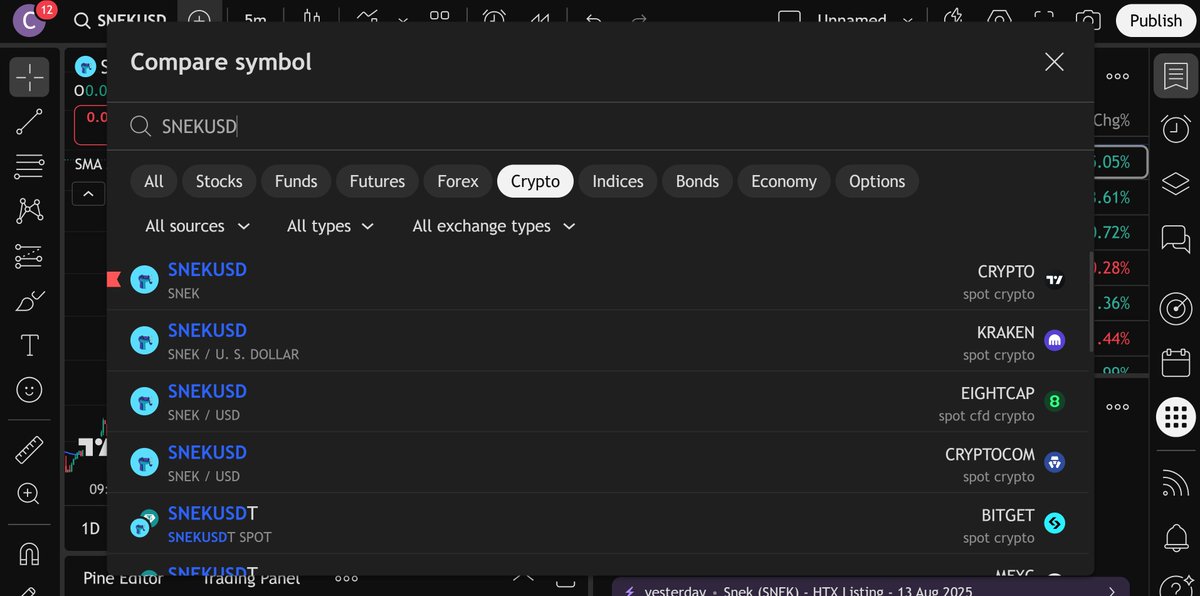Select the Indices filter tab
This screenshot has width=1200, height=596.
pyautogui.click(x=618, y=181)
